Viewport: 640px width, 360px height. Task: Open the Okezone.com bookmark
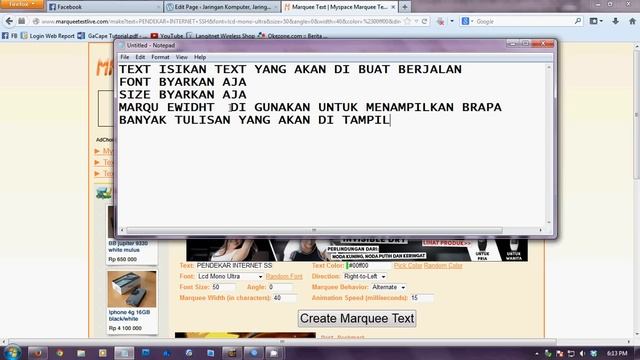pos(292,36)
